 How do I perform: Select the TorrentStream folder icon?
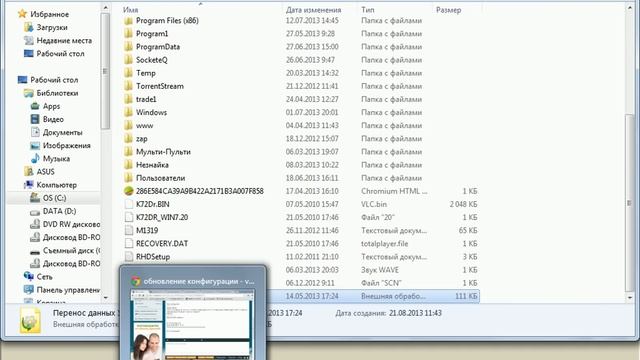[129, 86]
